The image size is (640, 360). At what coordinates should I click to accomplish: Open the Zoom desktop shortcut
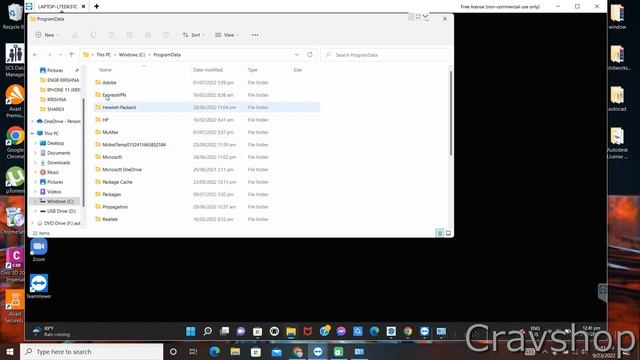(x=39, y=250)
